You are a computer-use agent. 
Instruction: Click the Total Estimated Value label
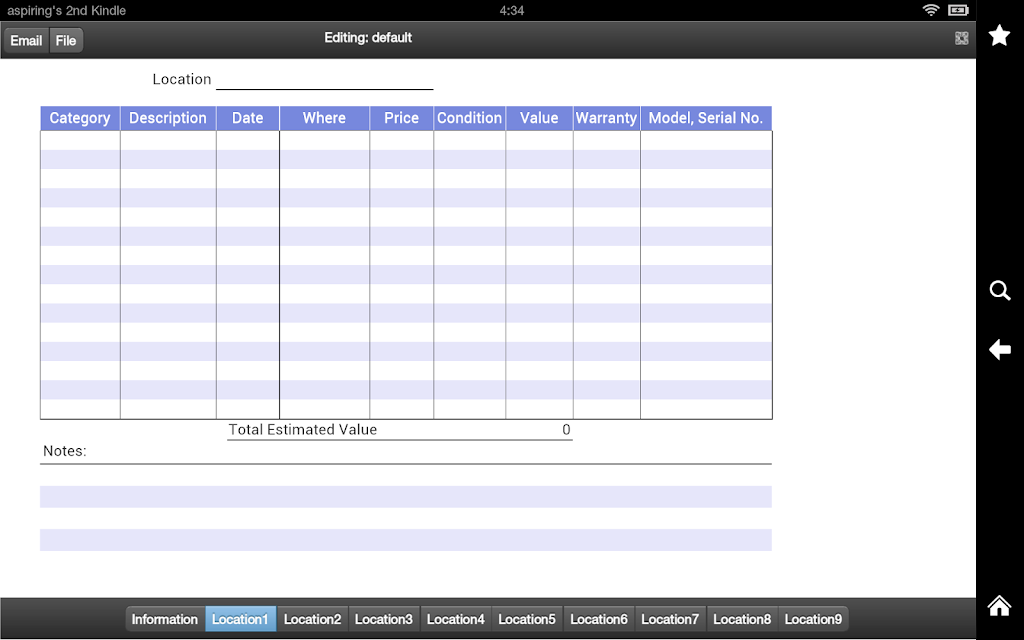pos(302,430)
